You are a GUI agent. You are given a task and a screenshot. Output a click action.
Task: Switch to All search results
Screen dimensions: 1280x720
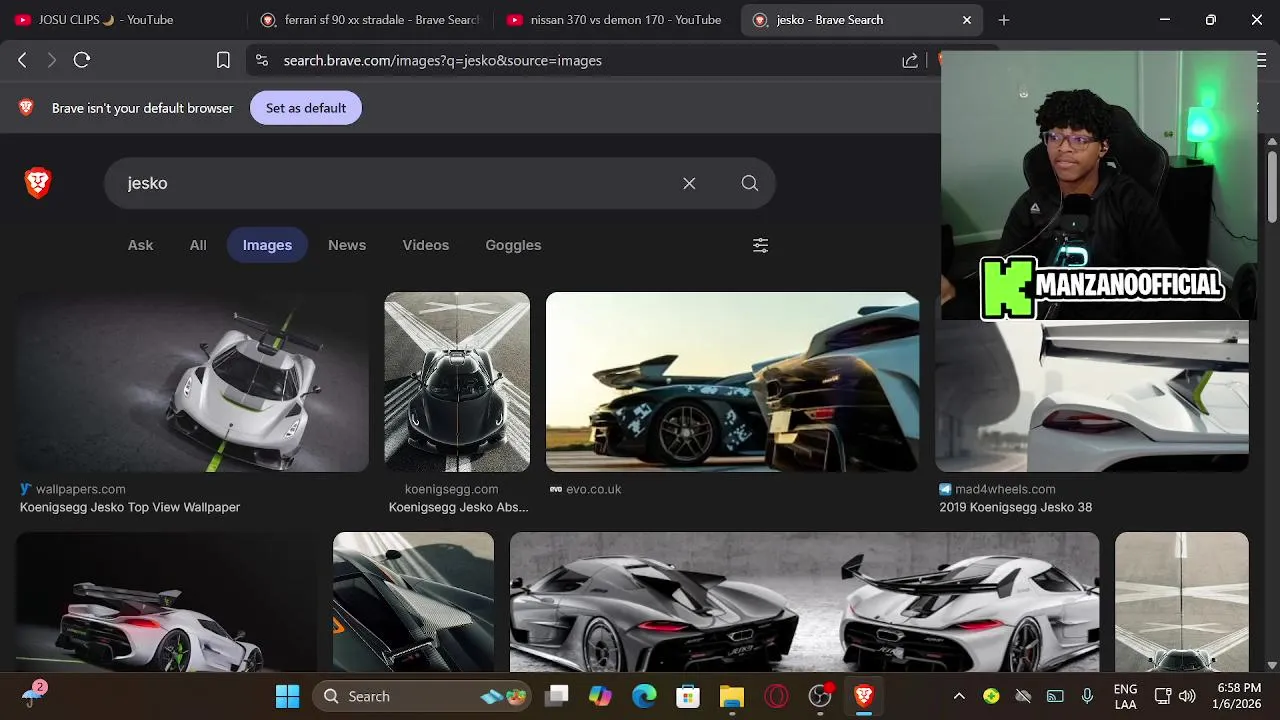[x=198, y=245]
